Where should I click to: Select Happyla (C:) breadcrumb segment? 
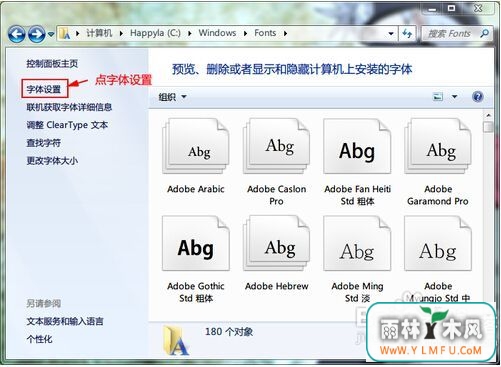155,33
